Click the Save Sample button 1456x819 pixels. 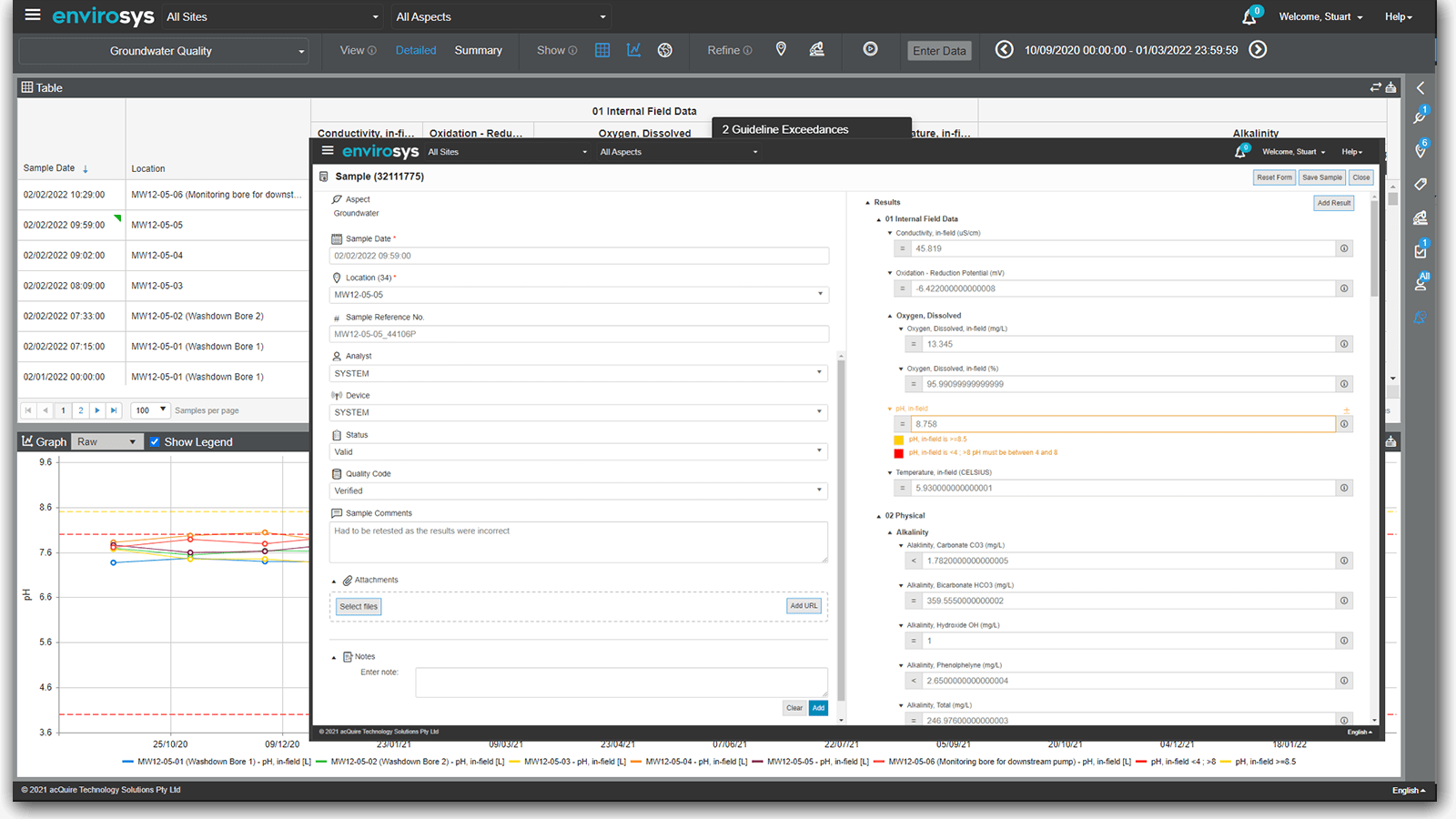coord(1321,177)
